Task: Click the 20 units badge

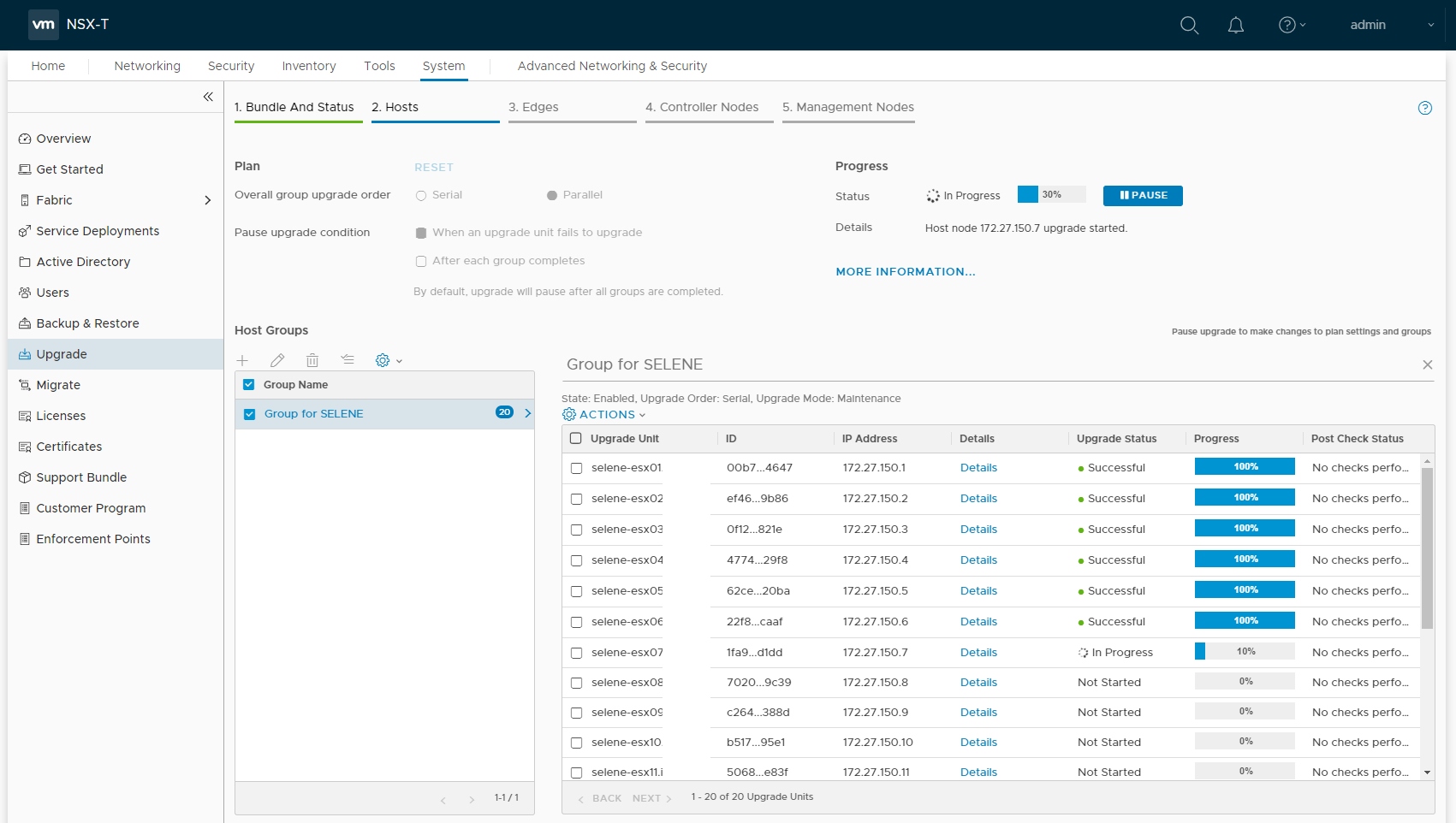Action: [505, 412]
